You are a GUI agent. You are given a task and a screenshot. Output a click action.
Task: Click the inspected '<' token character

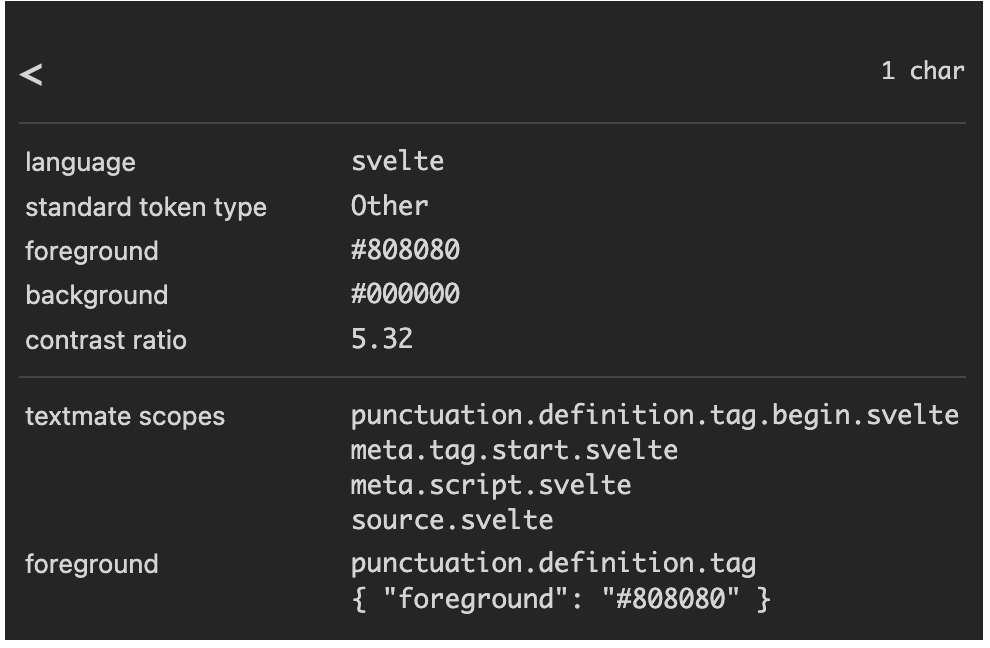(x=31, y=74)
